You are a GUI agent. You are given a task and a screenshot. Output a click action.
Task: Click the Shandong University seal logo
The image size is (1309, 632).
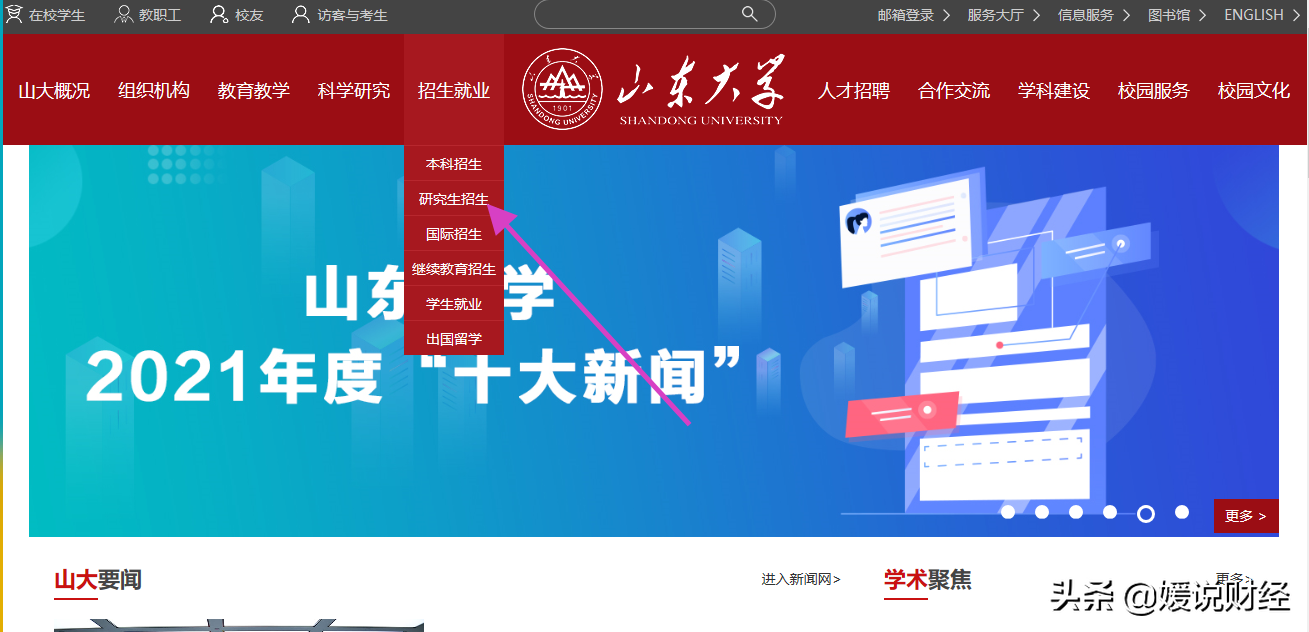(562, 89)
